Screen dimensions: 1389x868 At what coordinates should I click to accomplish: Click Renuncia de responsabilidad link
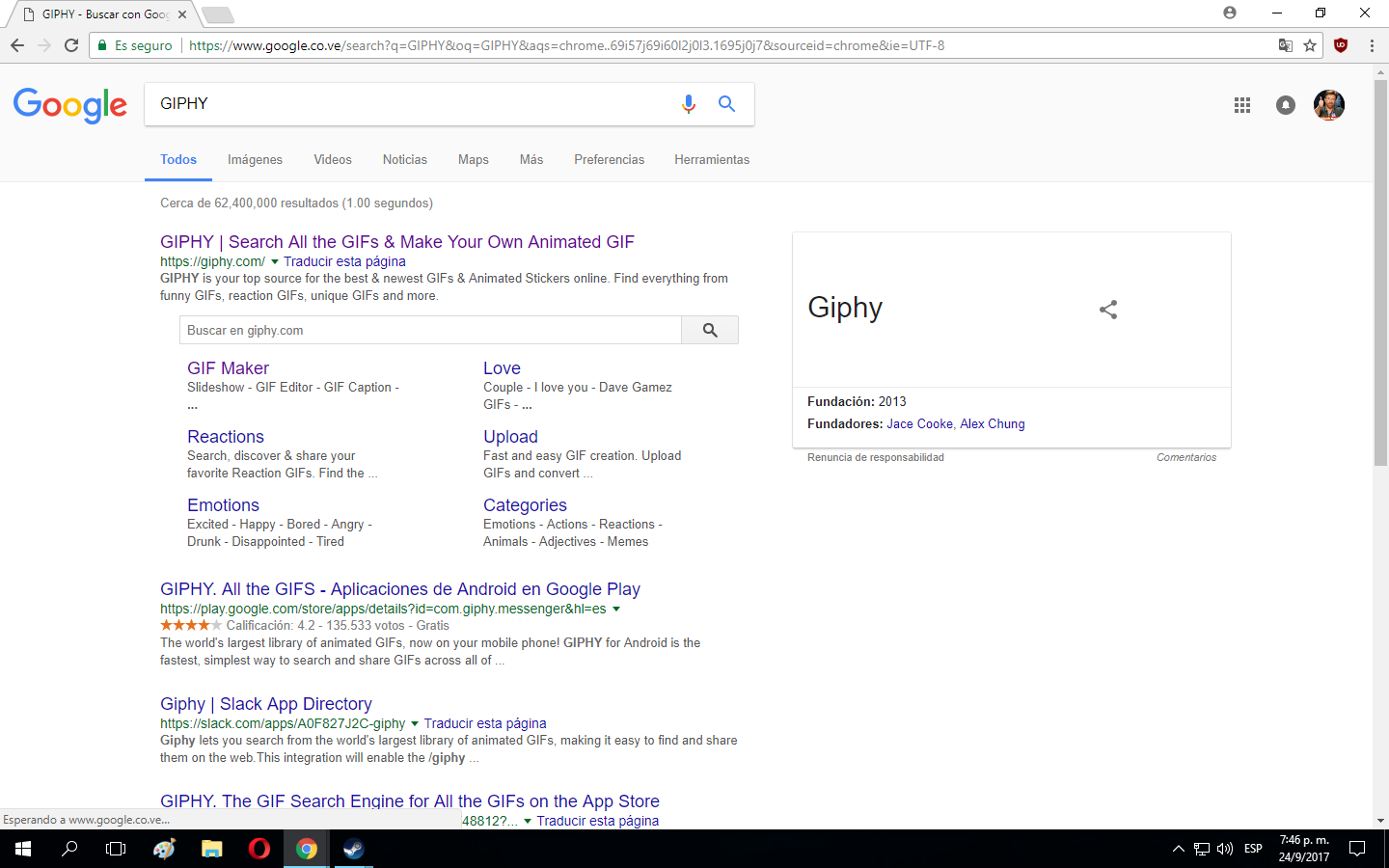pyautogui.click(x=876, y=457)
